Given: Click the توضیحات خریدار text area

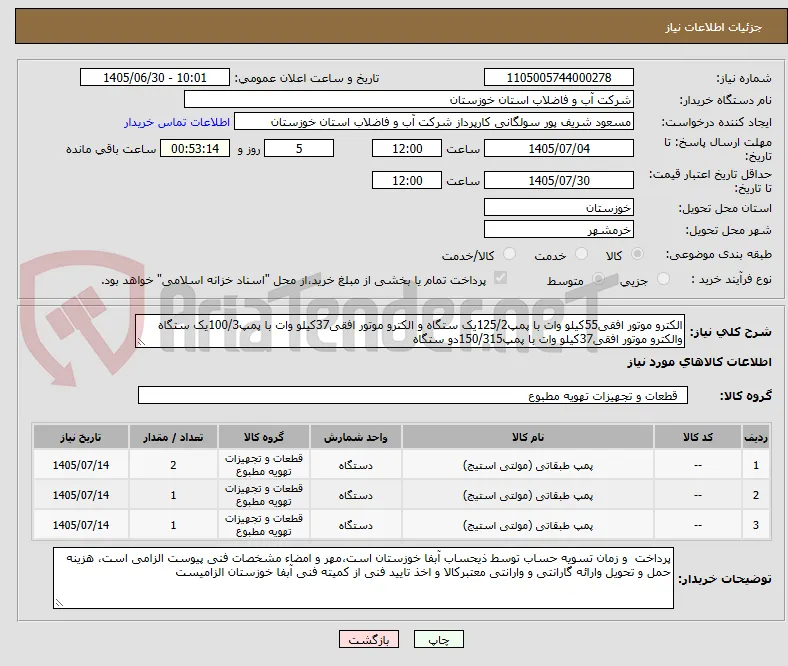Looking at the screenshot, I should click(x=363, y=578).
